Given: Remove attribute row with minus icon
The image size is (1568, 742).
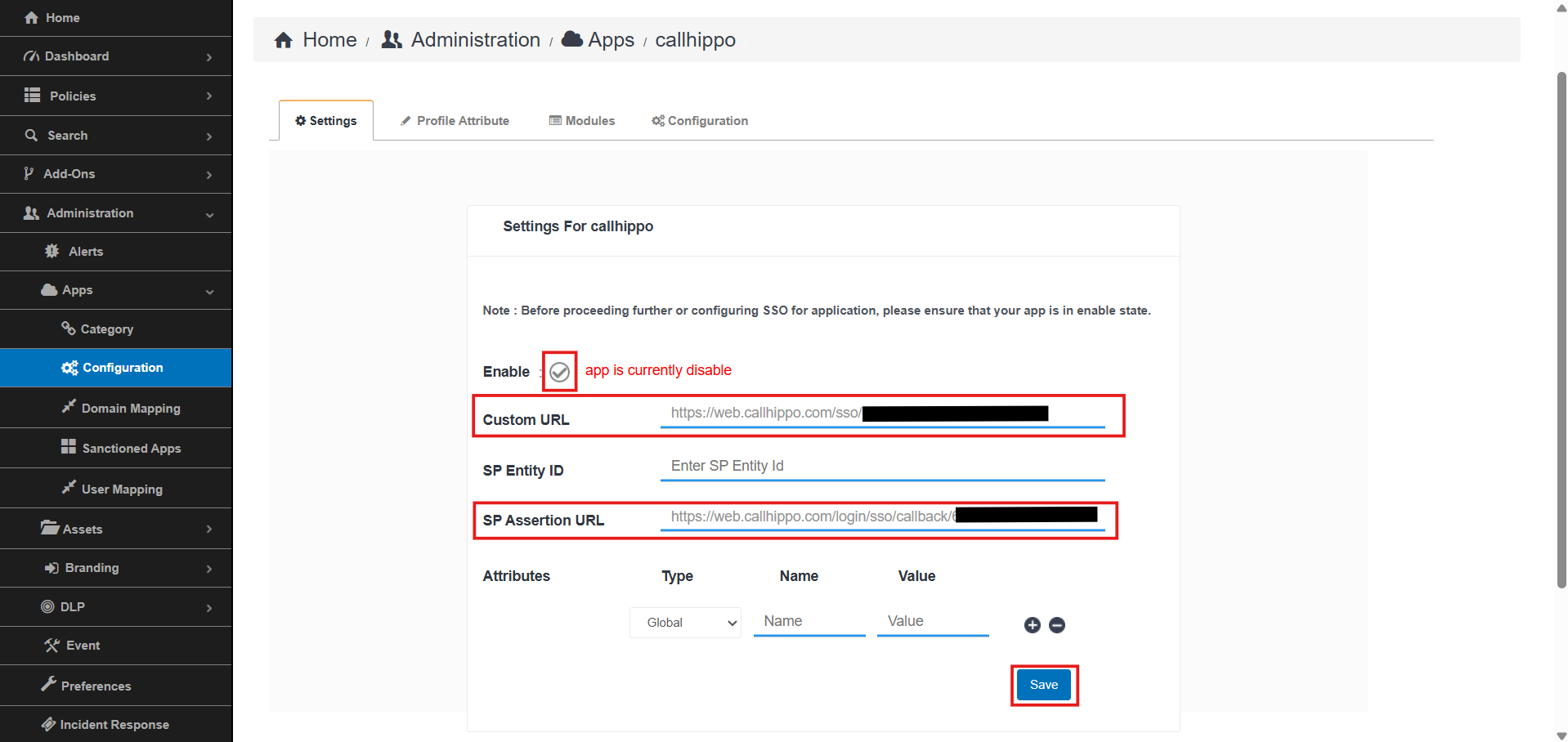Looking at the screenshot, I should (x=1057, y=625).
